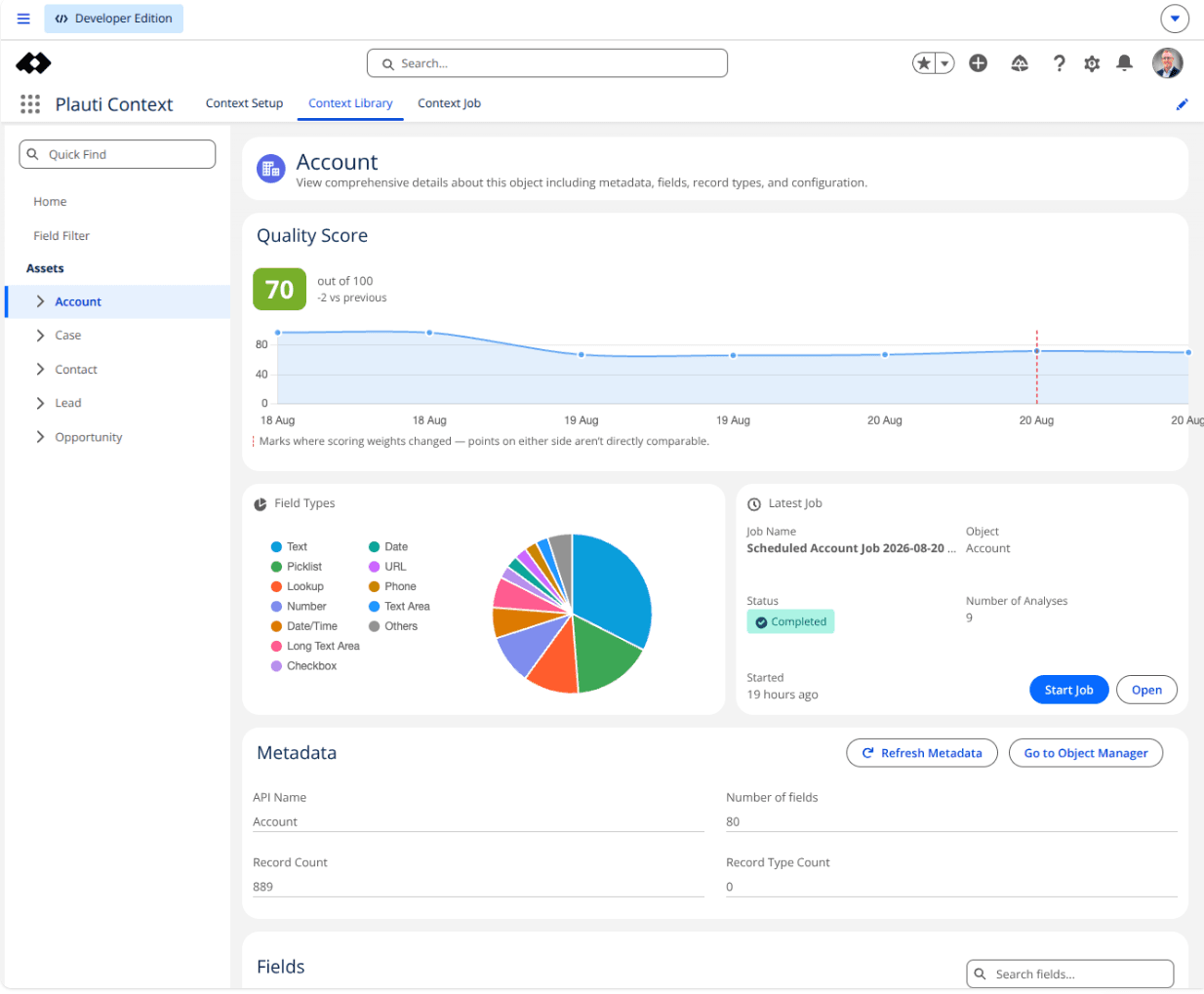Open the Favorites list dropdown arrow
This screenshot has height=994, width=1204.
point(944,63)
